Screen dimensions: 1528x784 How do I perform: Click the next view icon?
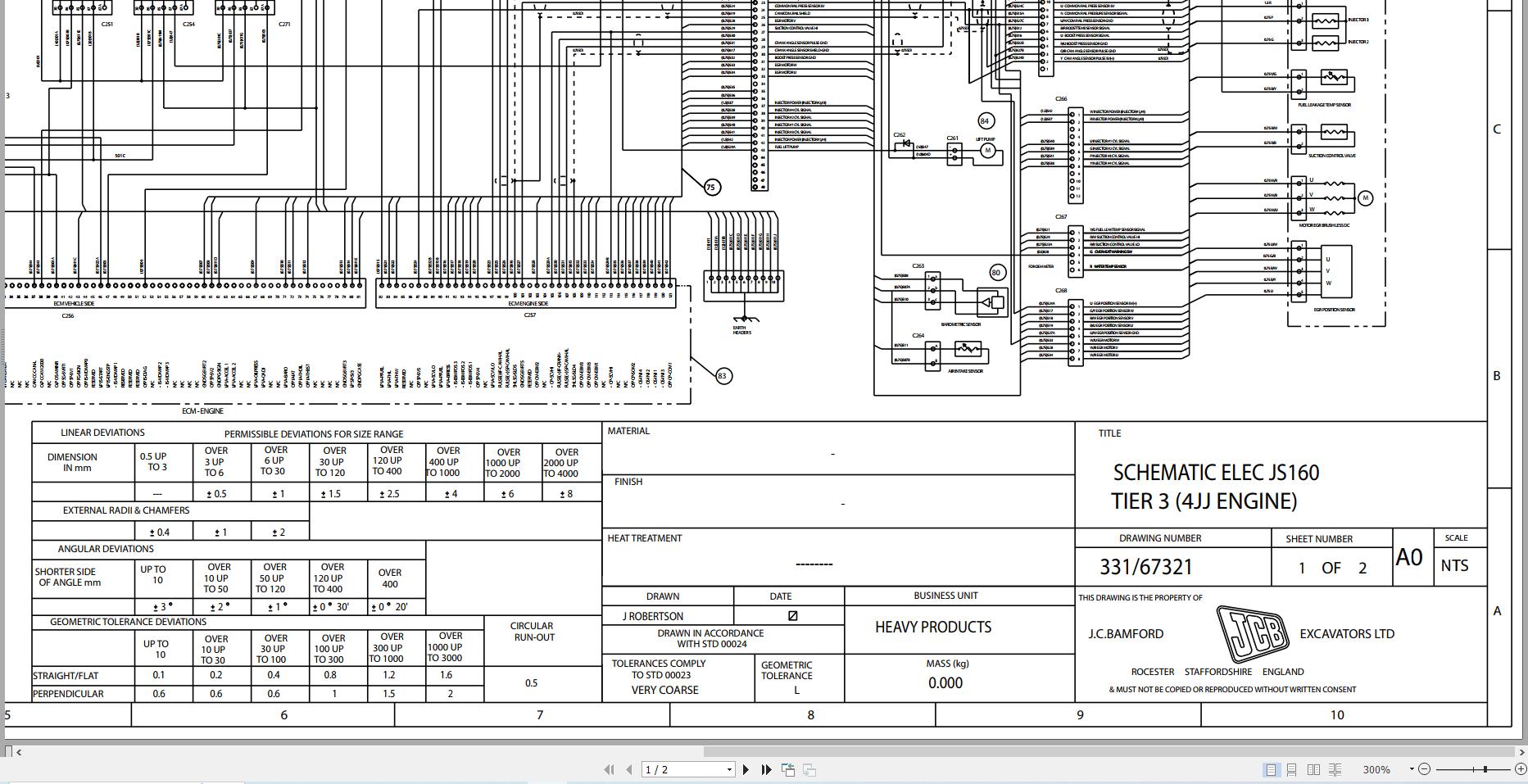click(x=809, y=769)
